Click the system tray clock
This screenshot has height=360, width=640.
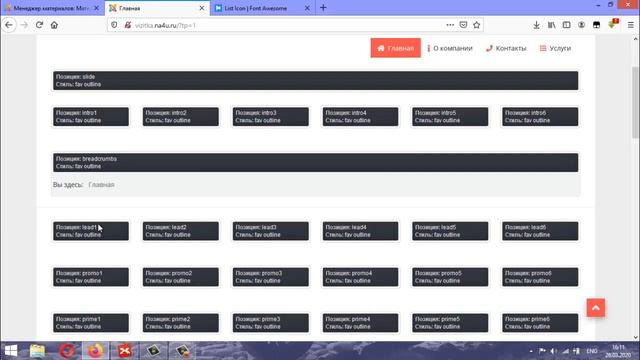(619, 351)
